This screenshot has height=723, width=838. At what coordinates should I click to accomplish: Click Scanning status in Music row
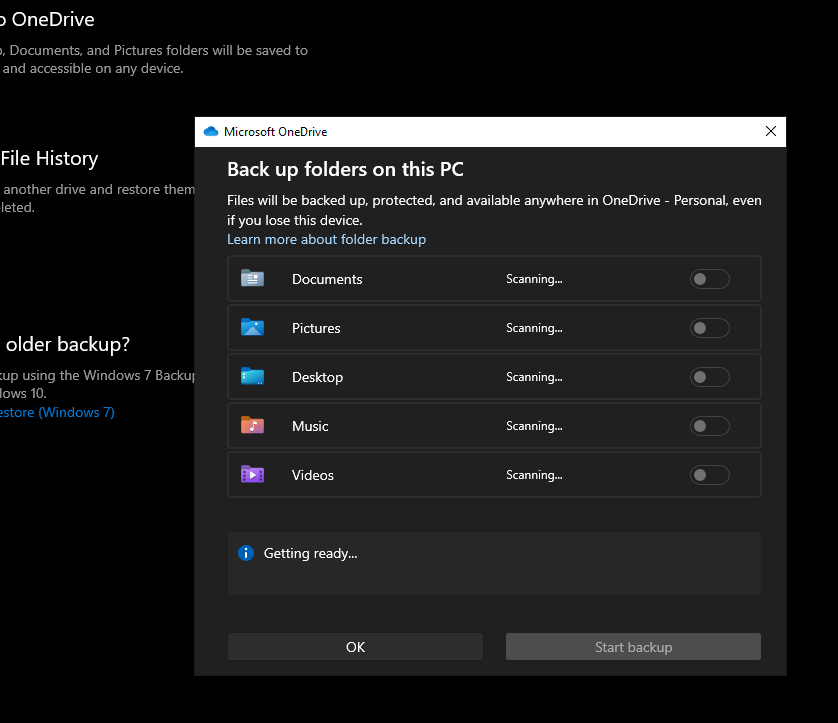534,426
